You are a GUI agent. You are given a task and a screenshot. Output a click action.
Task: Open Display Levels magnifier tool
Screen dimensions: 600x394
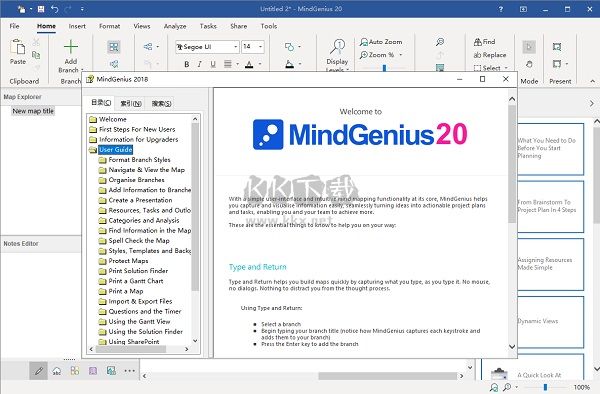point(338,47)
